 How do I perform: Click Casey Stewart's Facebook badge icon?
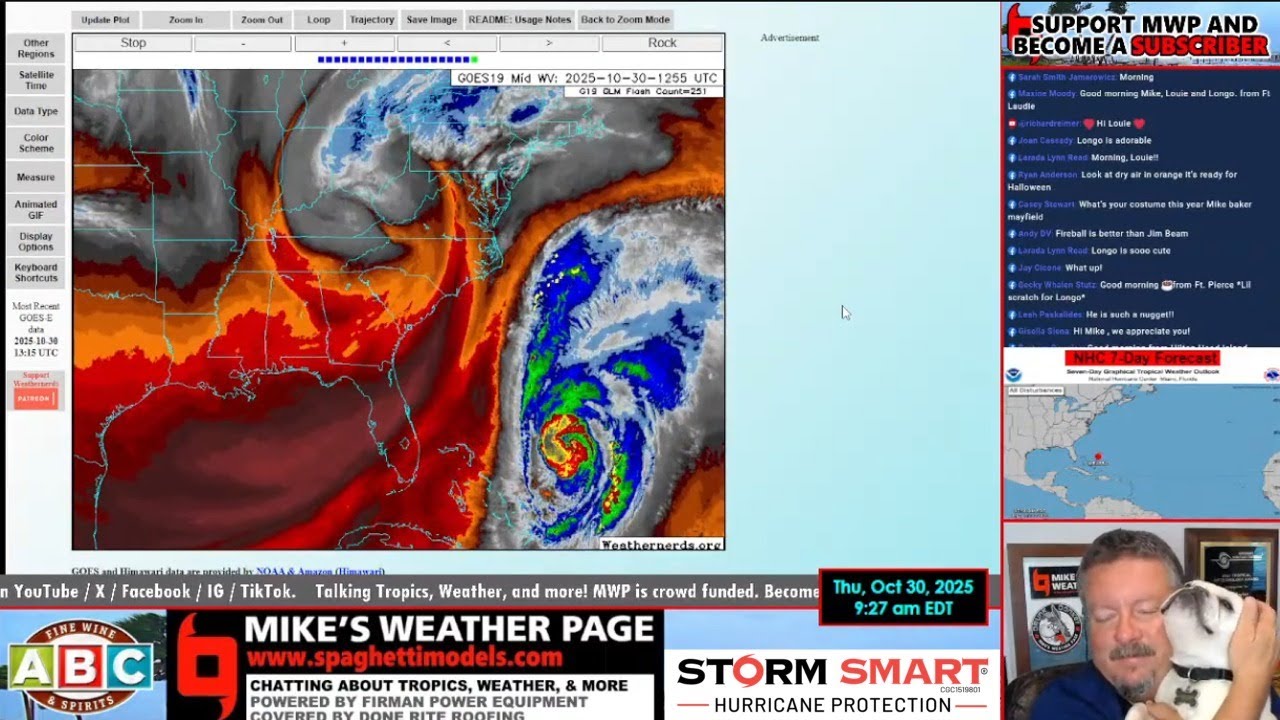pyautogui.click(x=1012, y=204)
